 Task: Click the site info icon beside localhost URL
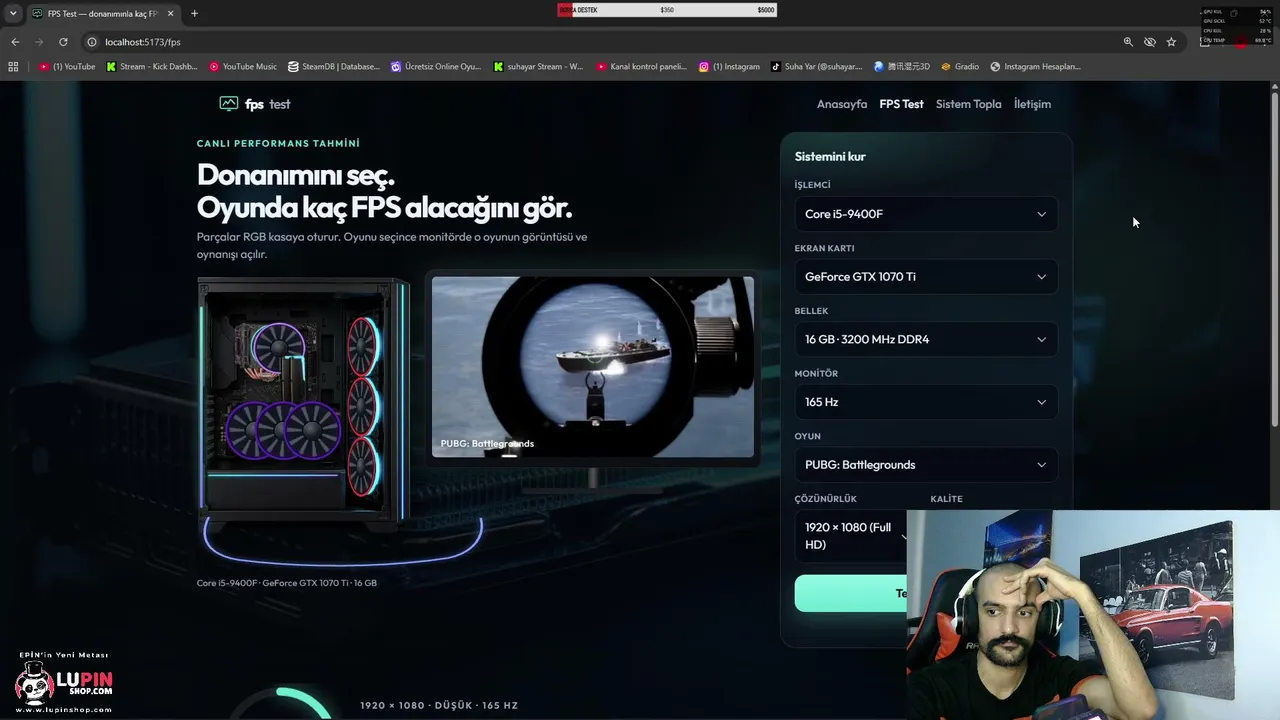92,42
